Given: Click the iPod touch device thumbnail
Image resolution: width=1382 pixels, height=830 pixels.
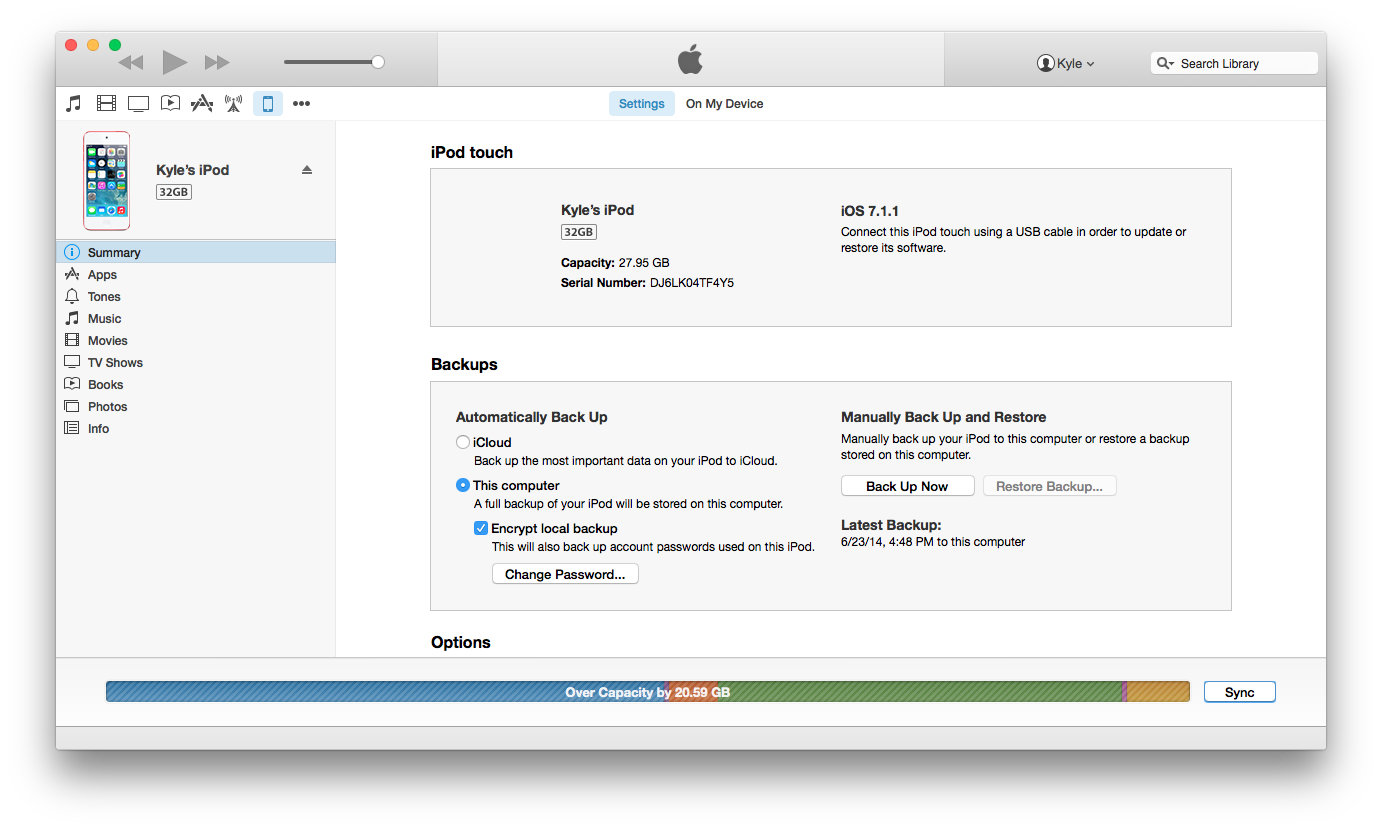Looking at the screenshot, I should pos(106,181).
